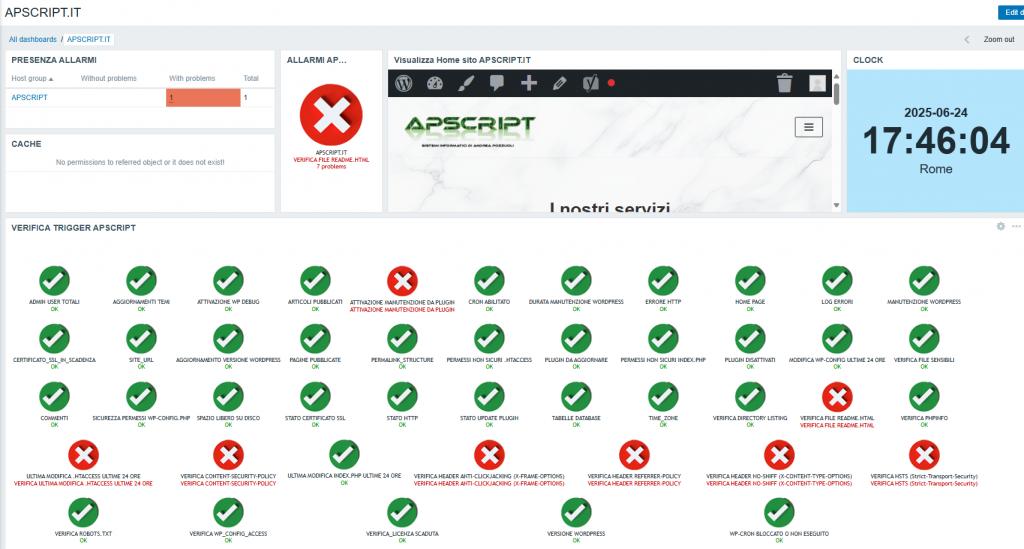The width and height of the screenshot is (1024, 549).
Task: Open the gear settings of Verifica Trigger widget
Action: click(x=1000, y=227)
